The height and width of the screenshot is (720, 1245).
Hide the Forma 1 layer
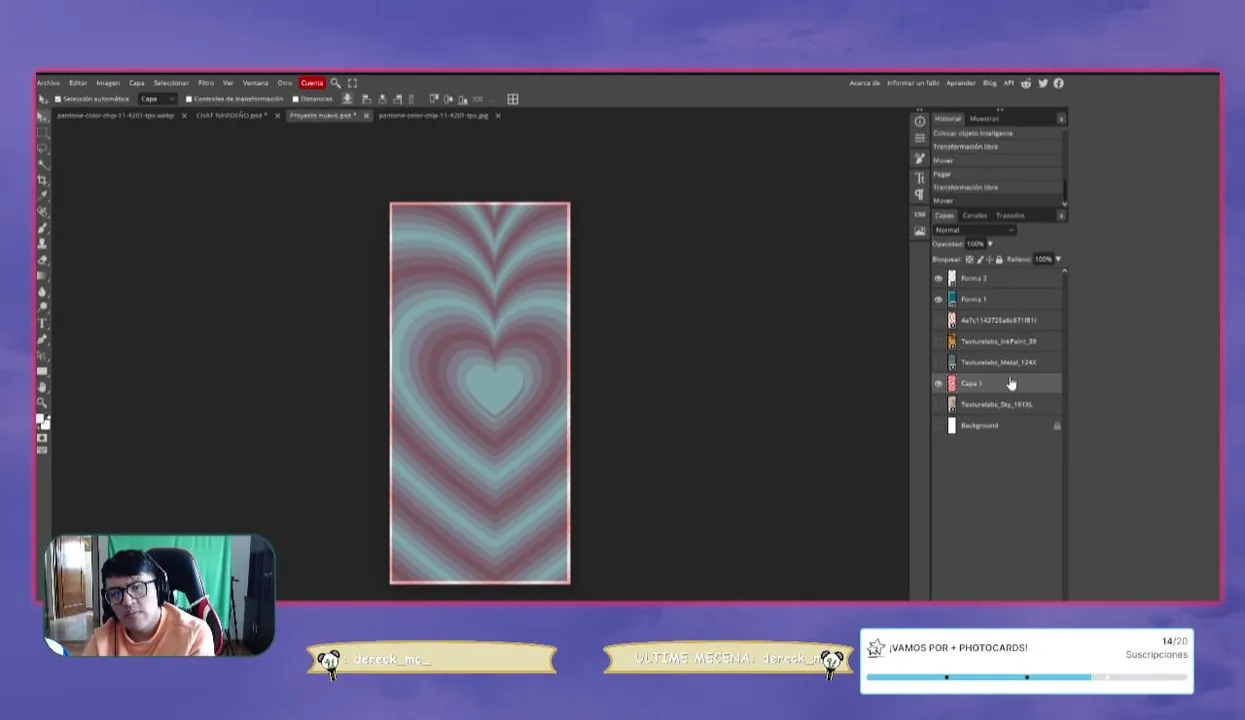pyautogui.click(x=938, y=299)
